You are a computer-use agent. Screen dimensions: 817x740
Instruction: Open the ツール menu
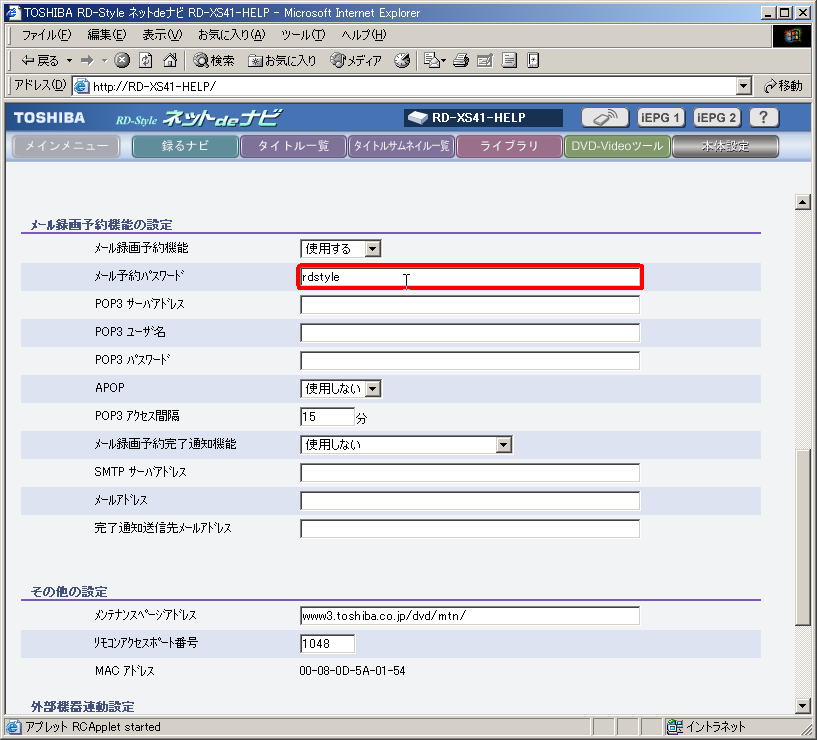coord(303,35)
